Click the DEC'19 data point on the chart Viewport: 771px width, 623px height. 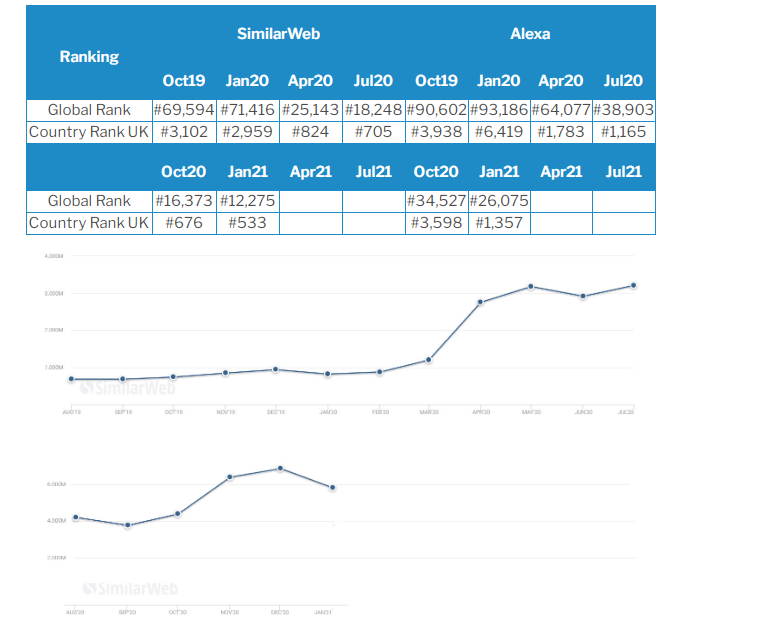click(x=276, y=369)
